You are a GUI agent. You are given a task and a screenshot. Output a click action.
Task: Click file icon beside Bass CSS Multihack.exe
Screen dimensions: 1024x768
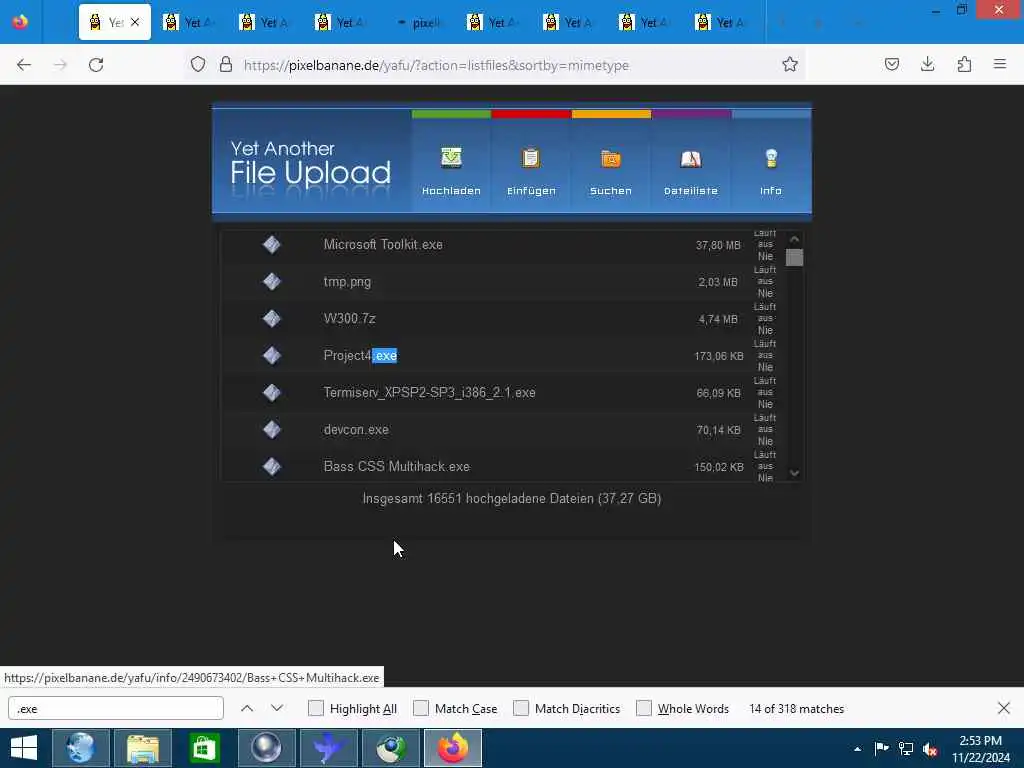pyautogui.click(x=272, y=467)
